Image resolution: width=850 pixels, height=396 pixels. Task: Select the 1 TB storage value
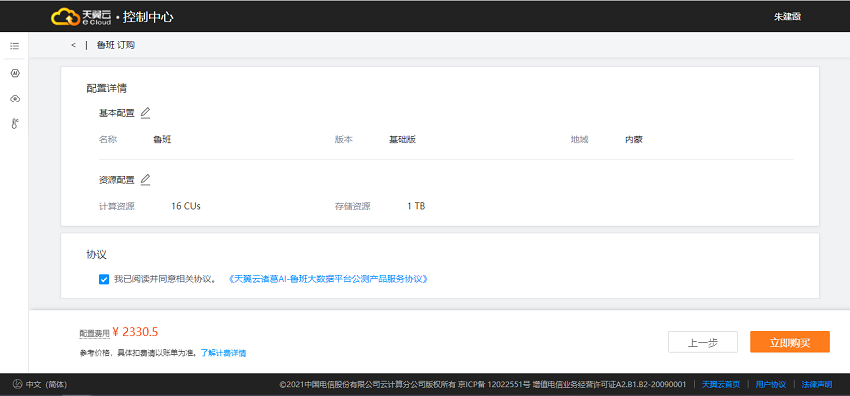pyautogui.click(x=416, y=206)
